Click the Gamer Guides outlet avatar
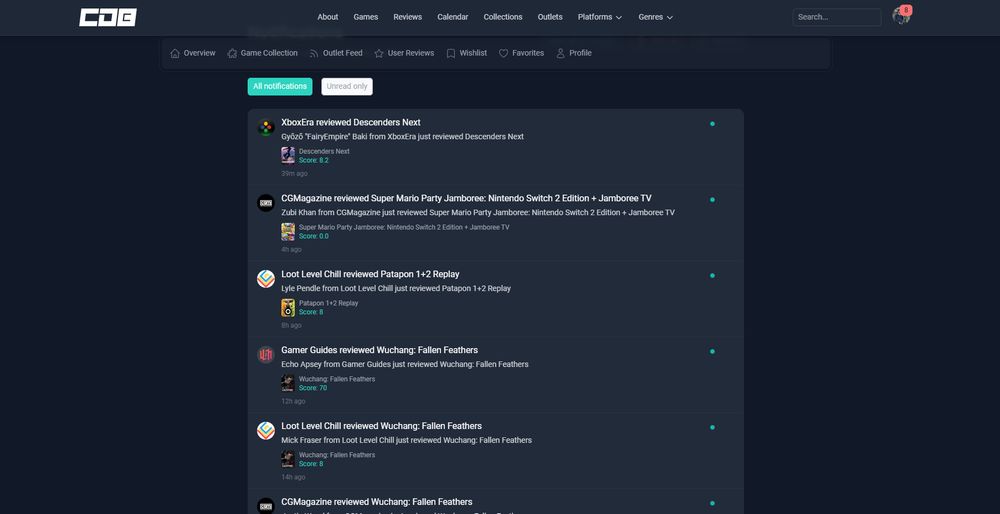The width and height of the screenshot is (1000, 514). point(266,355)
